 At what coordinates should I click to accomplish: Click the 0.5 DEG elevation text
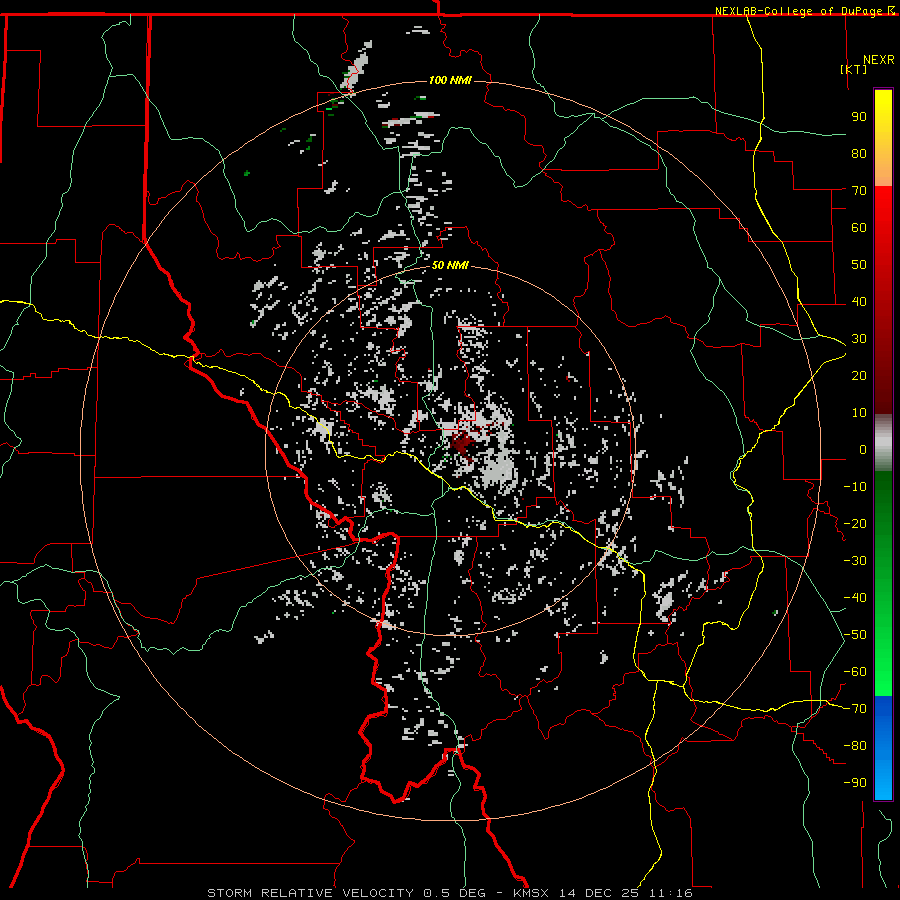click(455, 893)
